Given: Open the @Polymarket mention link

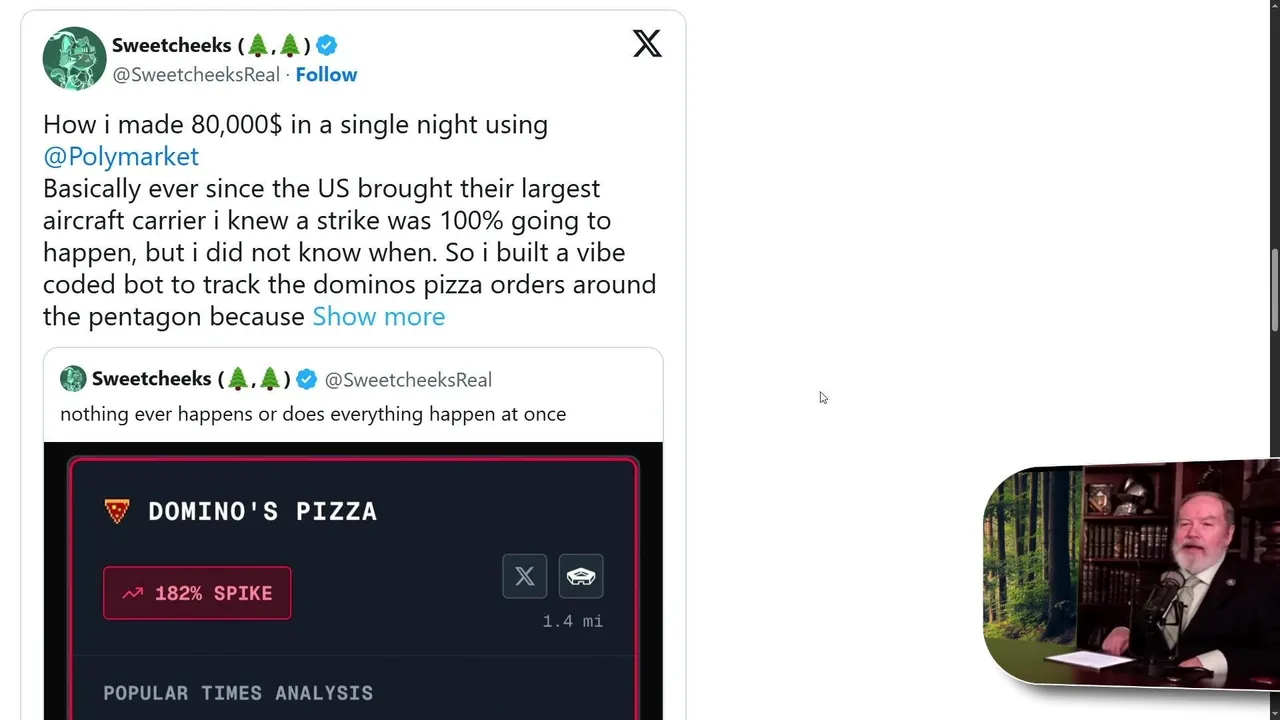Looking at the screenshot, I should pyautogui.click(x=121, y=157).
